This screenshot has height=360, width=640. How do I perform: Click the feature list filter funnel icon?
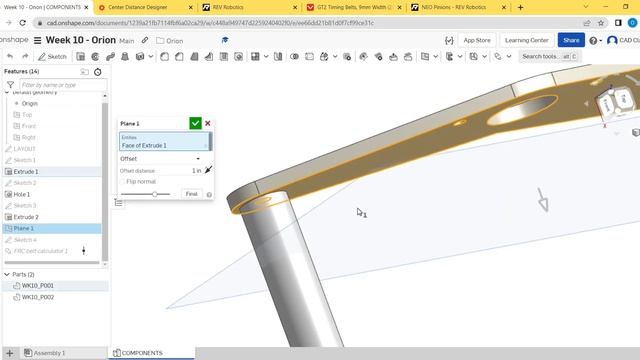tap(10, 85)
